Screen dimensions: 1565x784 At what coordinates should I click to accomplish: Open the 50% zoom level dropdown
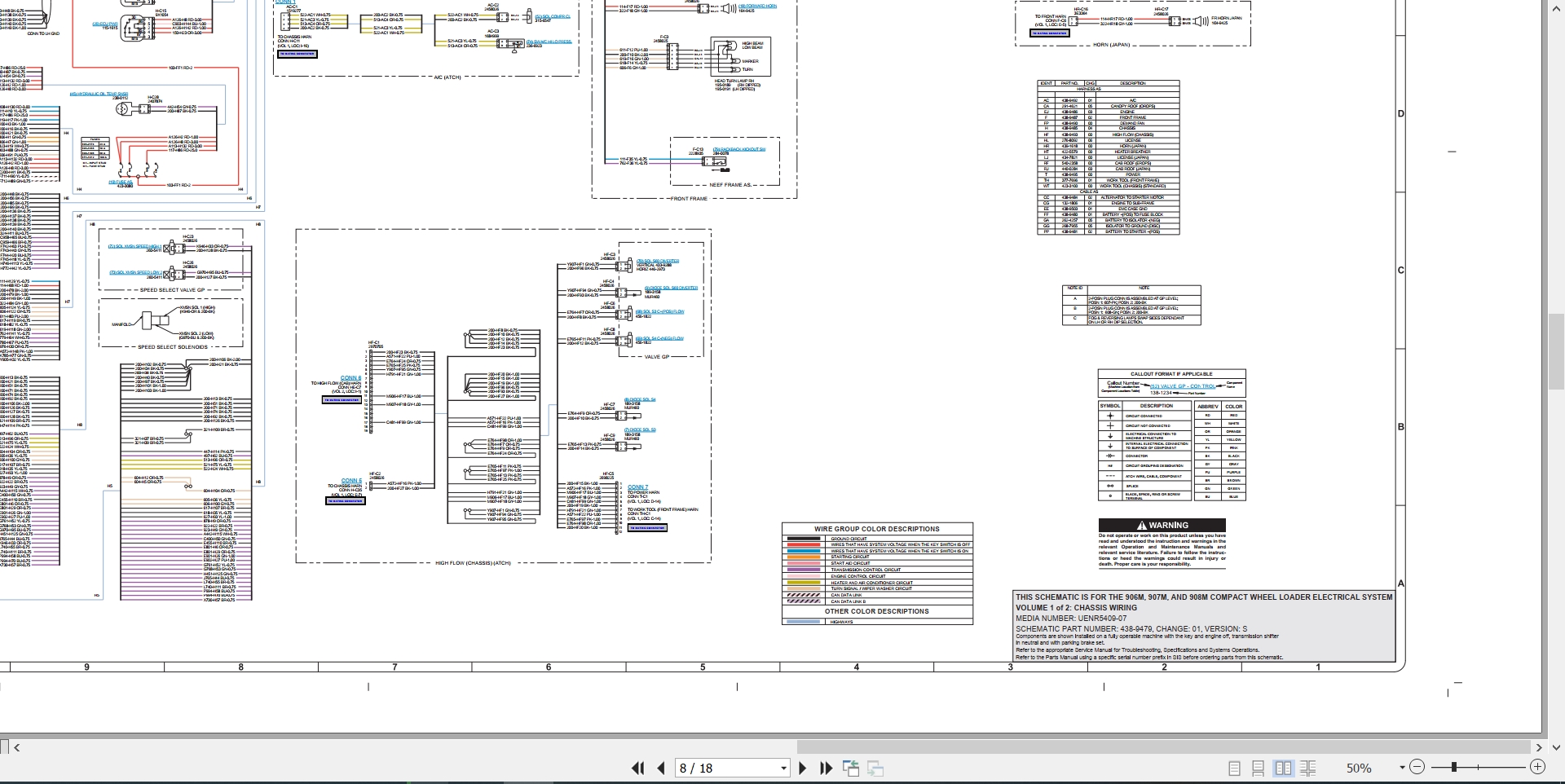[1402, 768]
